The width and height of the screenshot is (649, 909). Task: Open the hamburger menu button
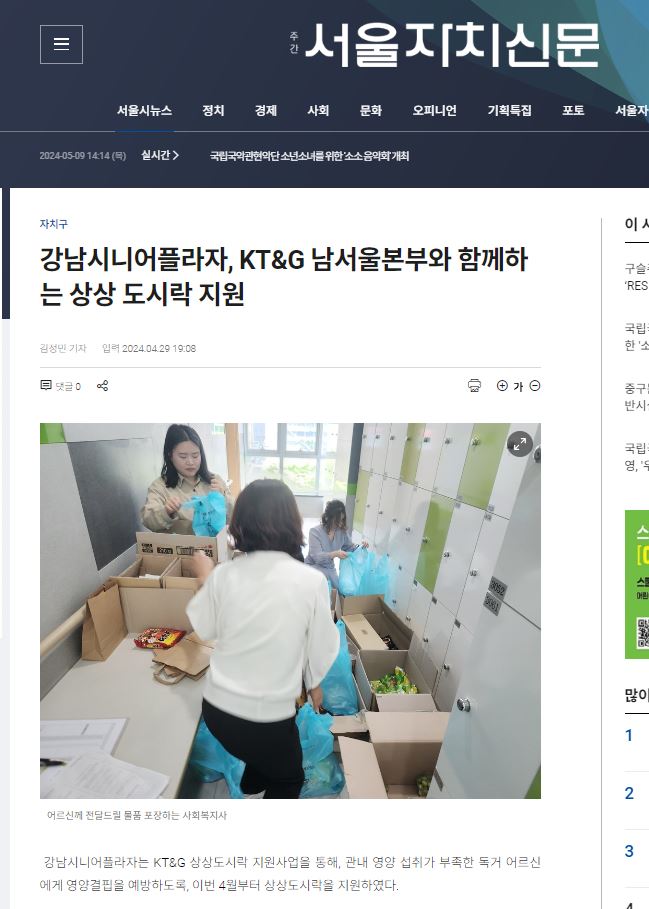pos(61,45)
